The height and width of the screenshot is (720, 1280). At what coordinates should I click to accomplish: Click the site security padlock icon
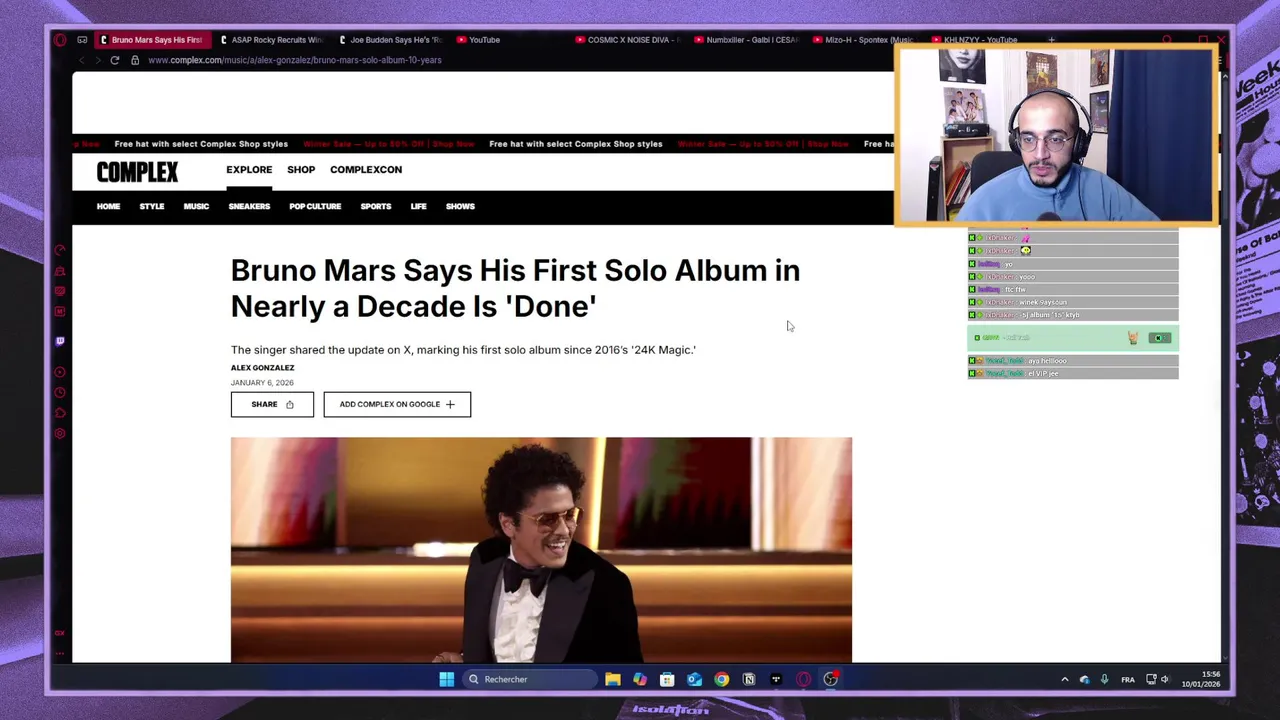(135, 60)
